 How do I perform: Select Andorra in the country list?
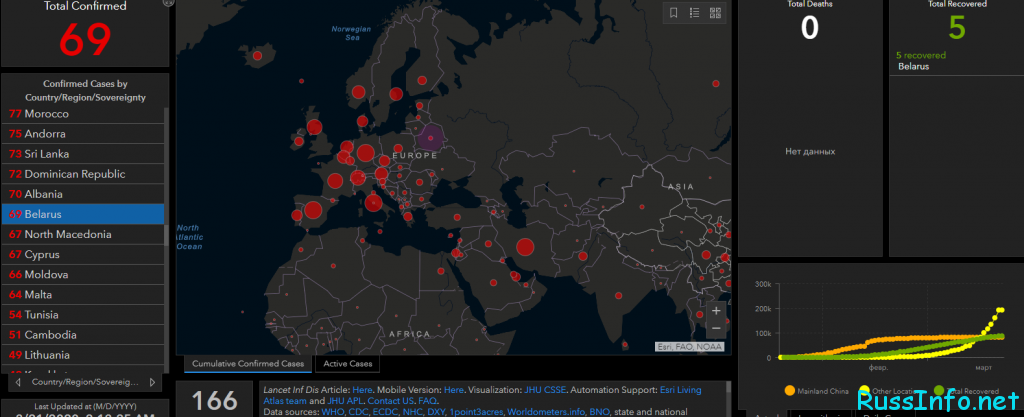pos(83,134)
